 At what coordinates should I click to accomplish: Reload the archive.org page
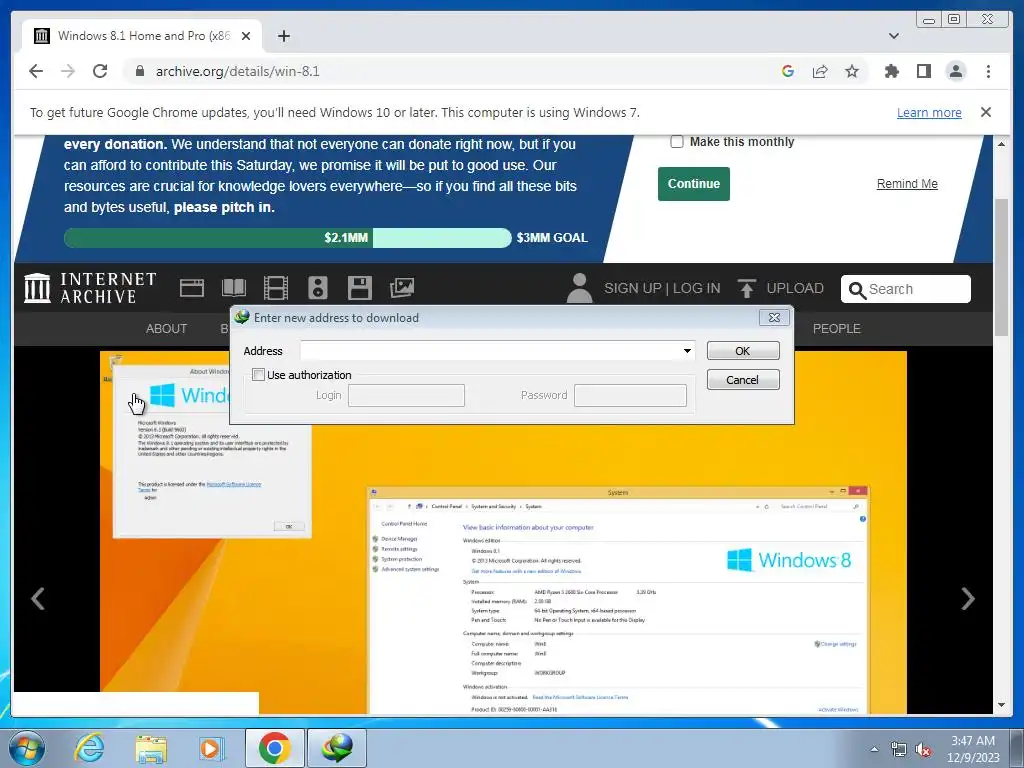pos(100,71)
